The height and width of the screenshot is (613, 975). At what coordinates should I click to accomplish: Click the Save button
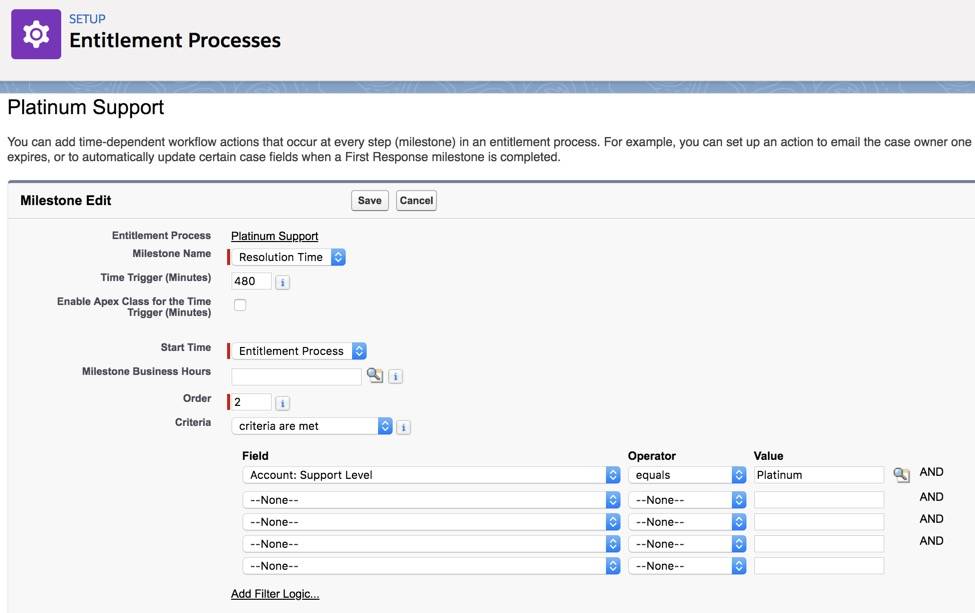pos(369,200)
